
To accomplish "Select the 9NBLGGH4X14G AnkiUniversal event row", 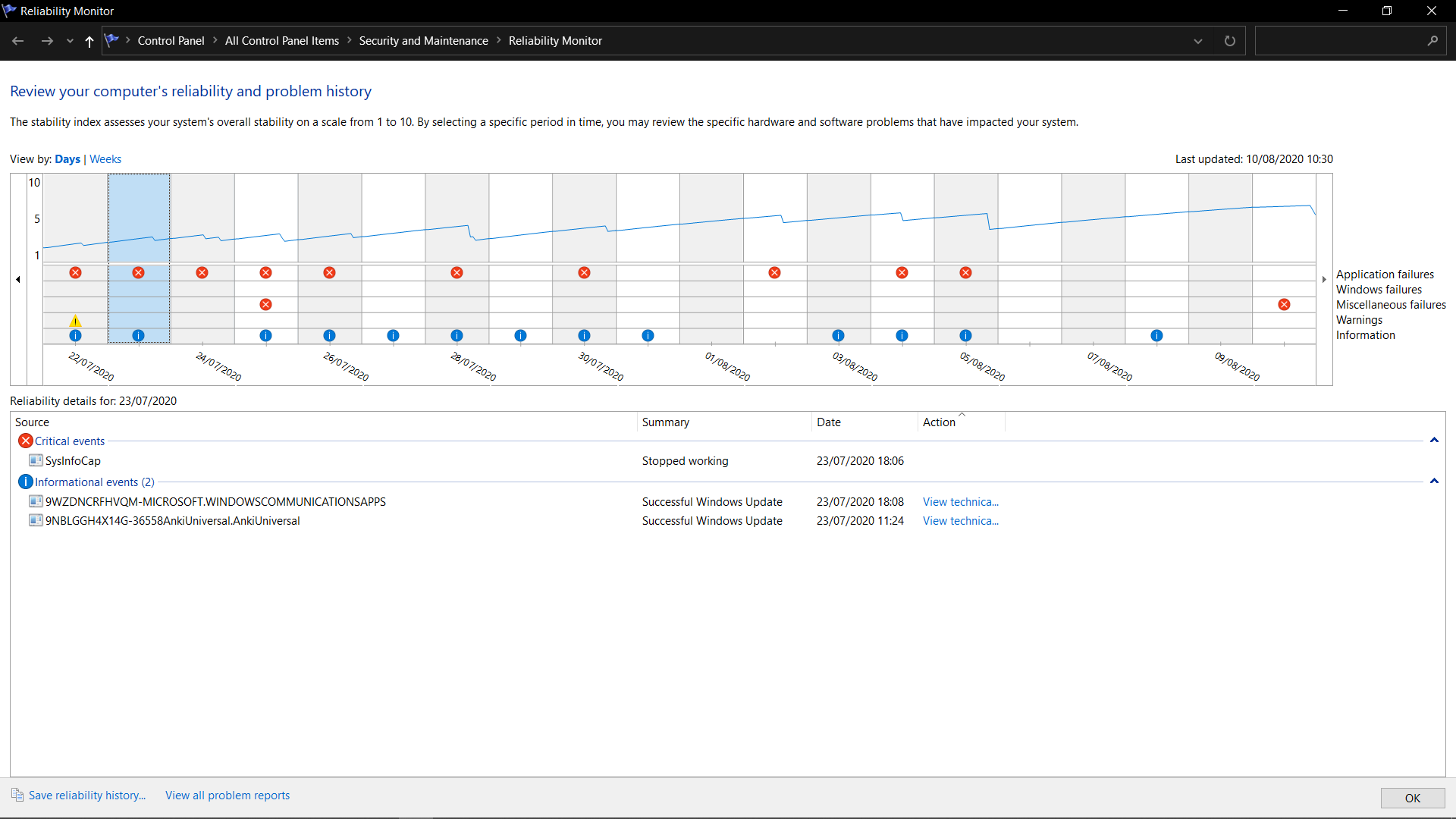I will pyautogui.click(x=728, y=521).
